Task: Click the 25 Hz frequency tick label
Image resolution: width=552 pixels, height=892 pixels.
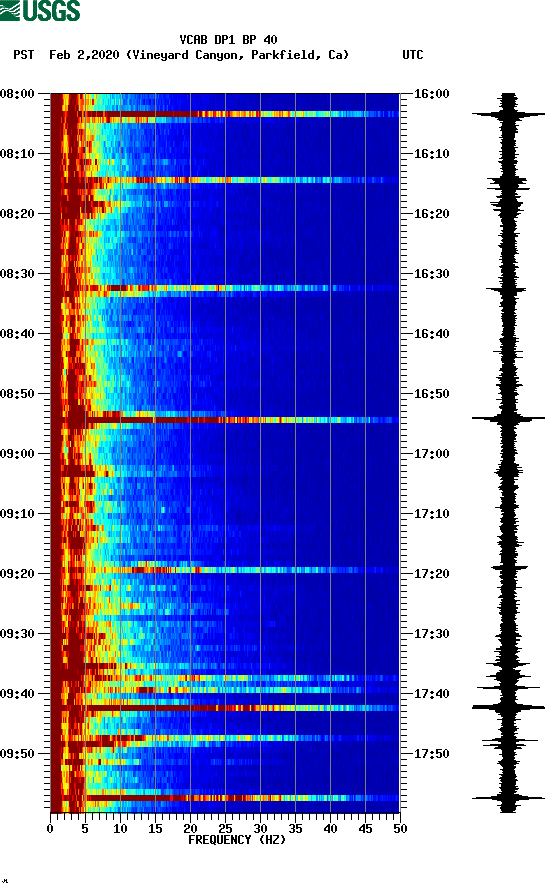Action: coord(225,829)
